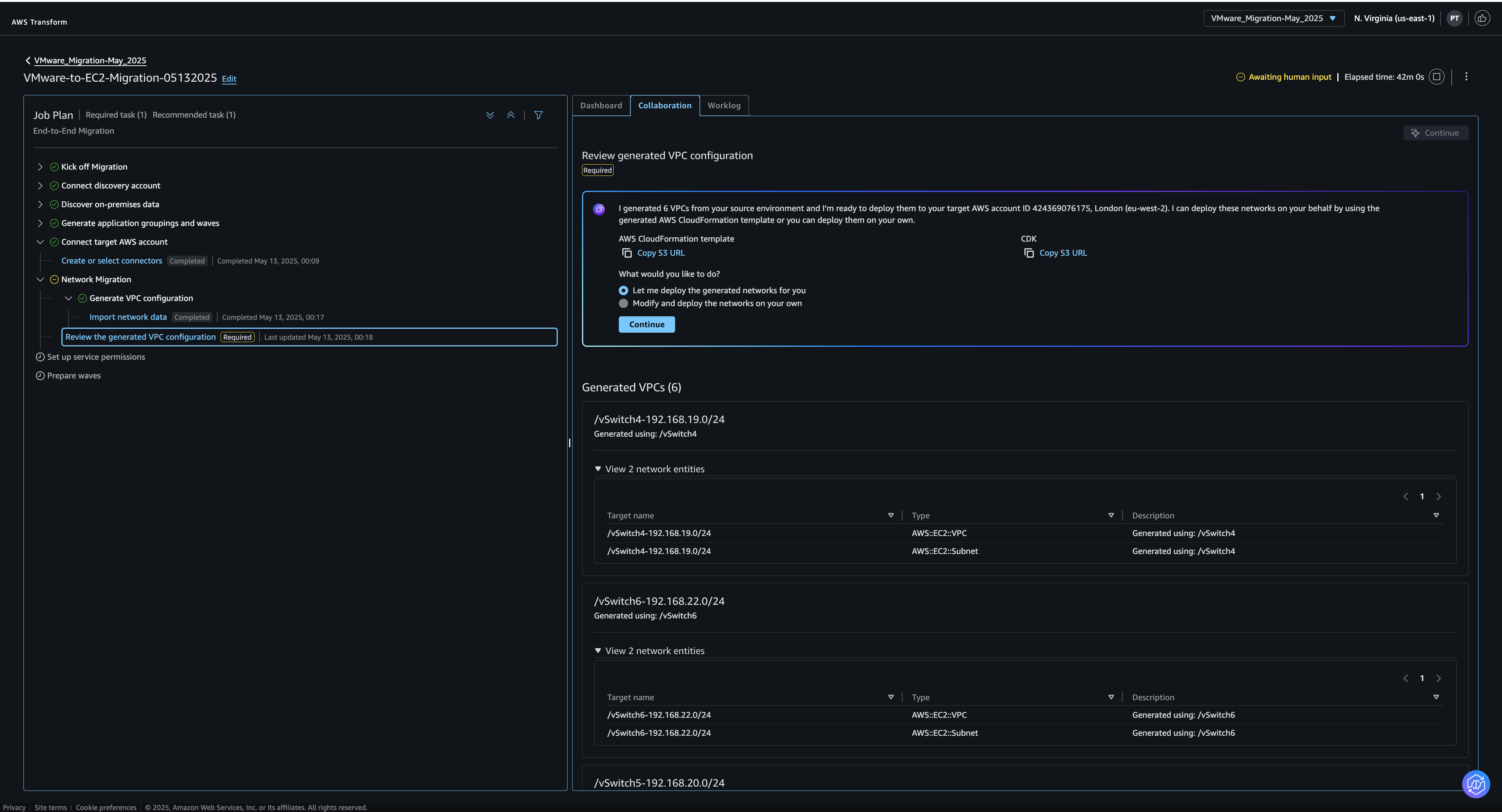This screenshot has height=812, width=1502.
Task: Click the collapse all tasks double-chevron icon
Action: point(510,115)
